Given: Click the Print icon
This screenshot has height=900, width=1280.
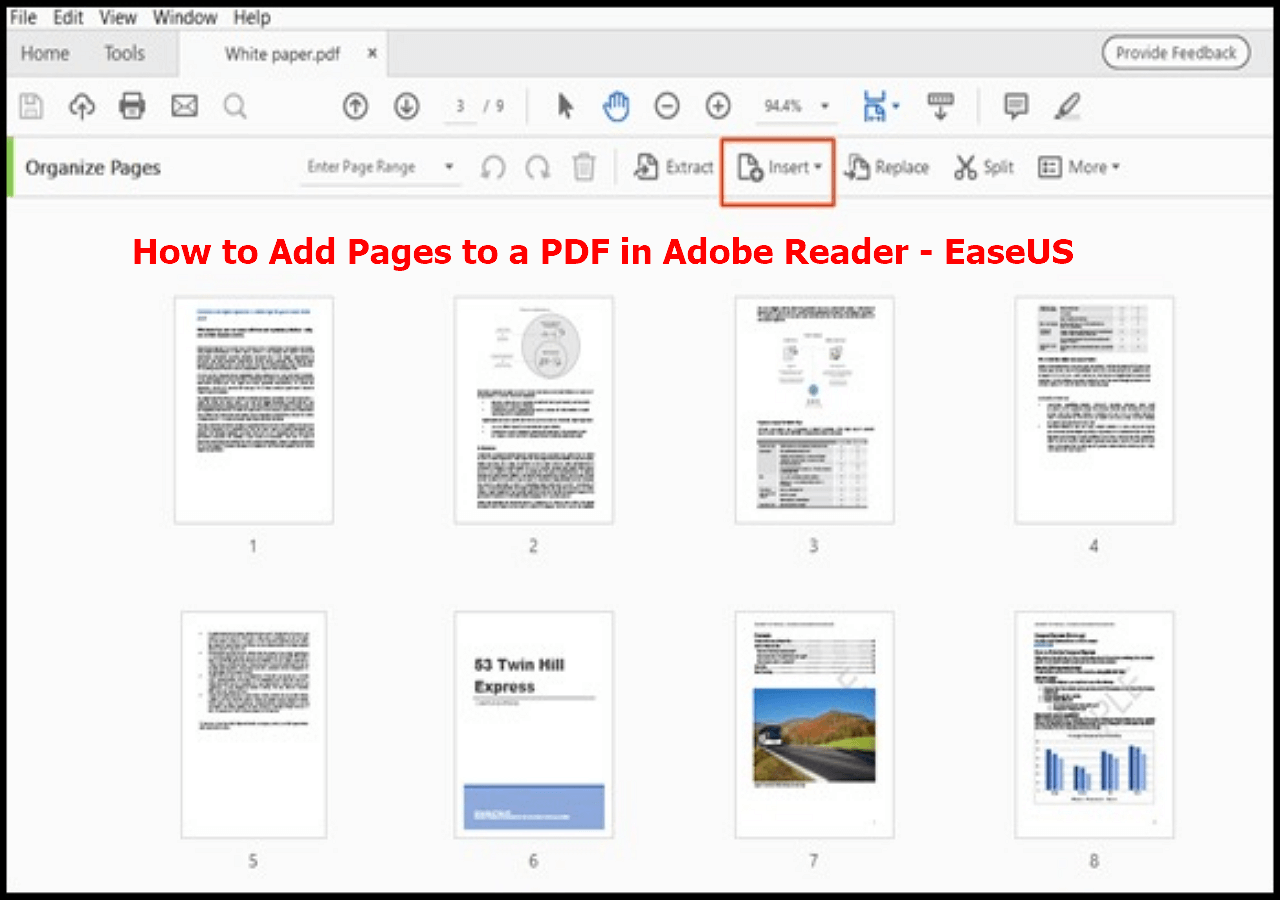Looking at the screenshot, I should coord(133,106).
